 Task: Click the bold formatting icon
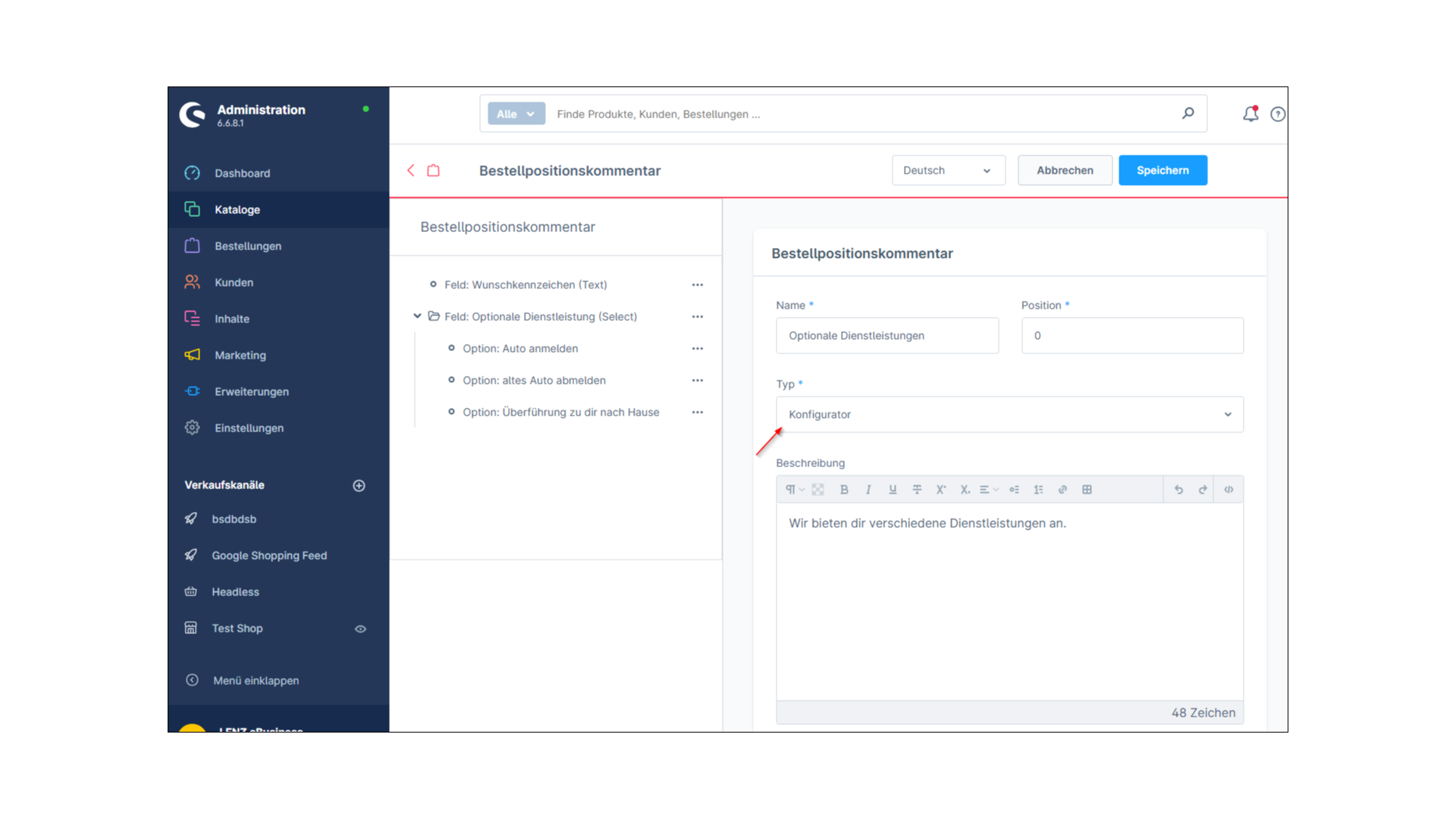pos(844,489)
